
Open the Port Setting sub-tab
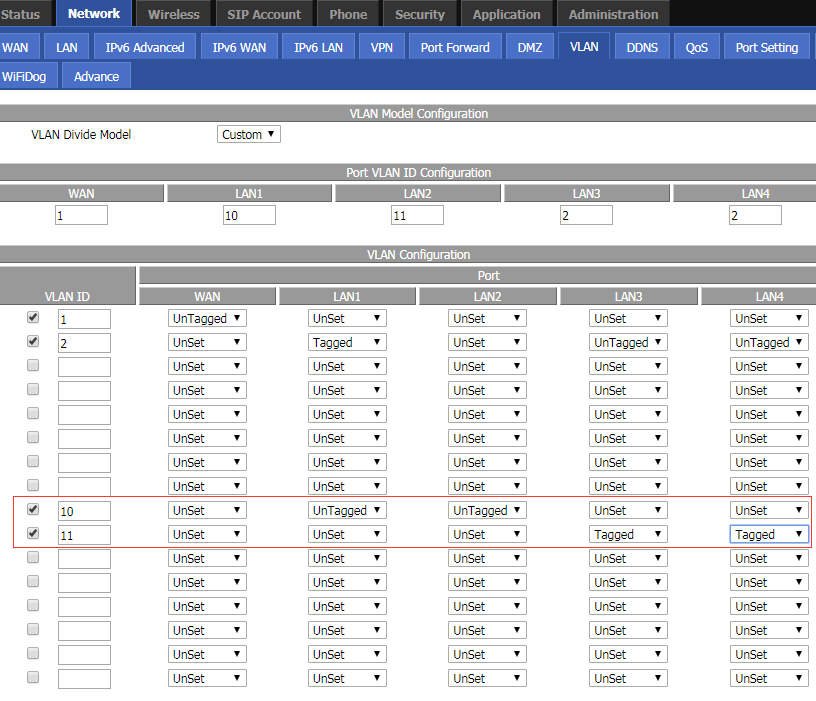pyautogui.click(x=767, y=47)
